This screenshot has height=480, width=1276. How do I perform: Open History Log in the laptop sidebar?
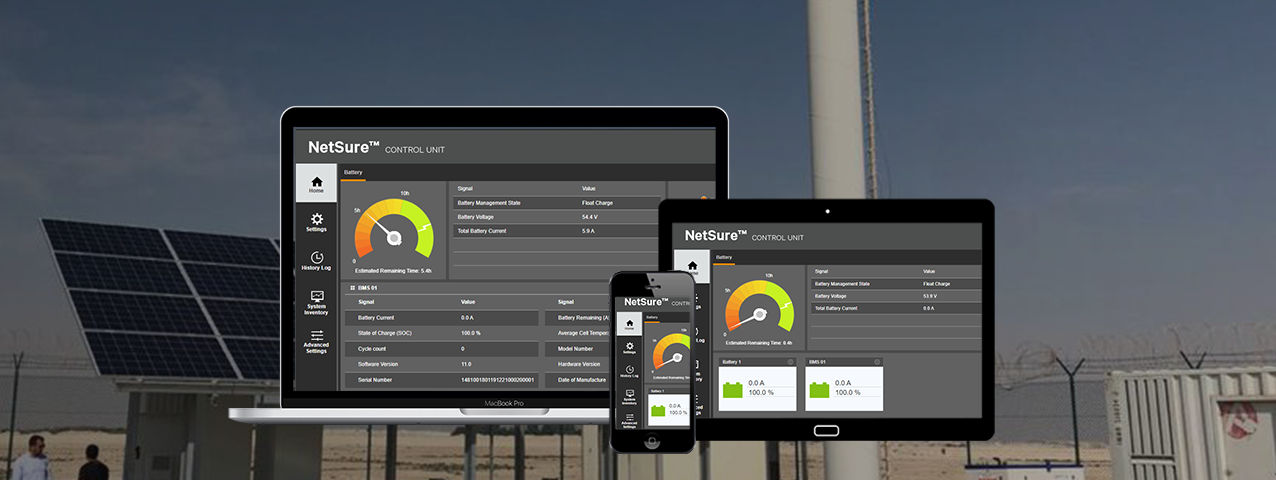tap(316, 261)
